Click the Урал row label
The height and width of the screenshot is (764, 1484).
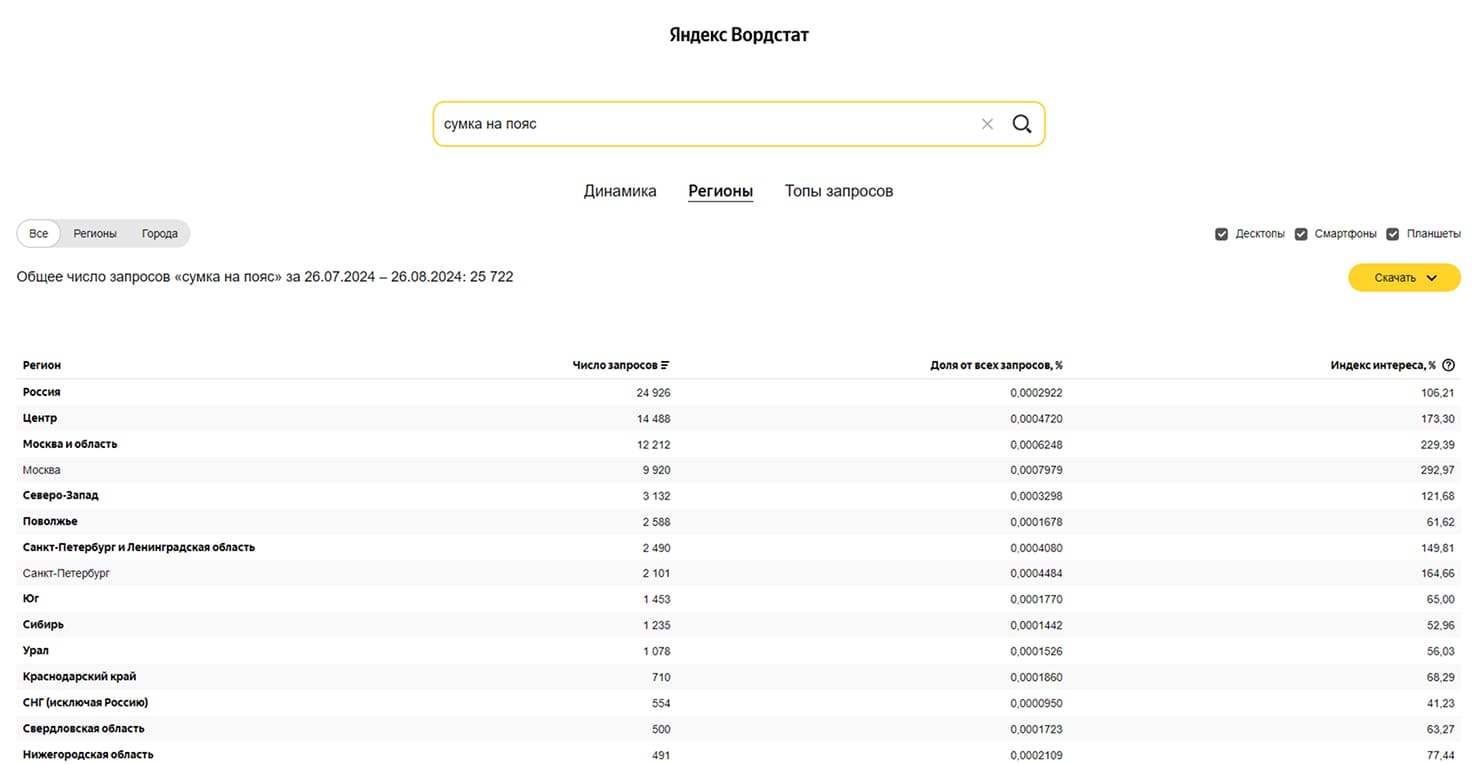[36, 651]
